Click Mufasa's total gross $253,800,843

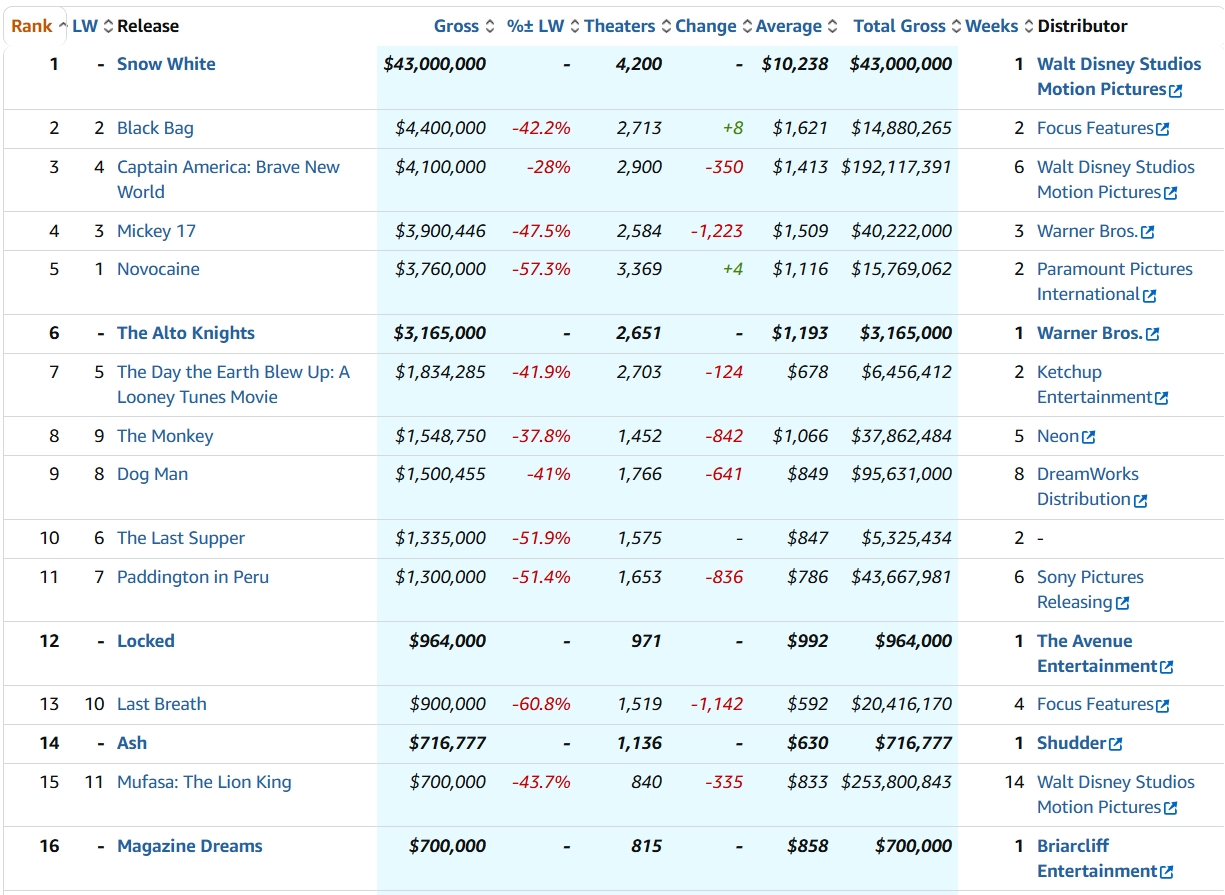click(x=897, y=782)
